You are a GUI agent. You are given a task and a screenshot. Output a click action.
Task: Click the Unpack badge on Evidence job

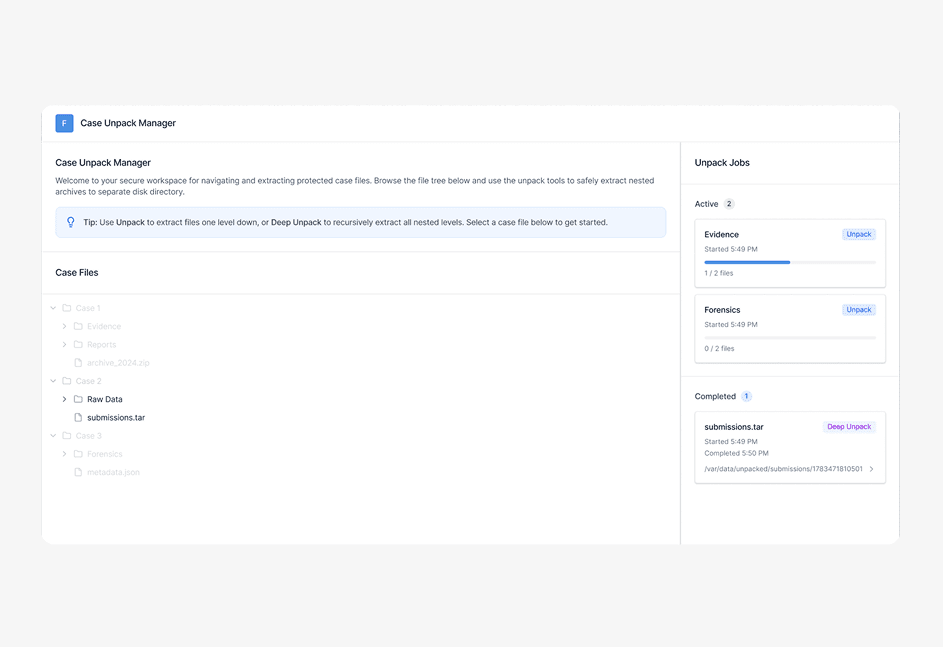pos(858,235)
